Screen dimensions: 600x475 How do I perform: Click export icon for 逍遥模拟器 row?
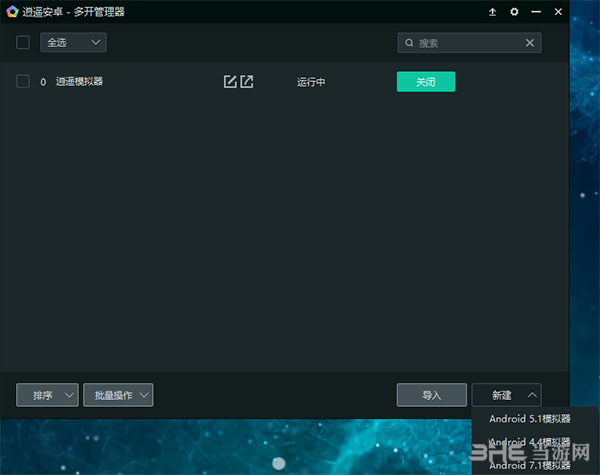pos(247,82)
